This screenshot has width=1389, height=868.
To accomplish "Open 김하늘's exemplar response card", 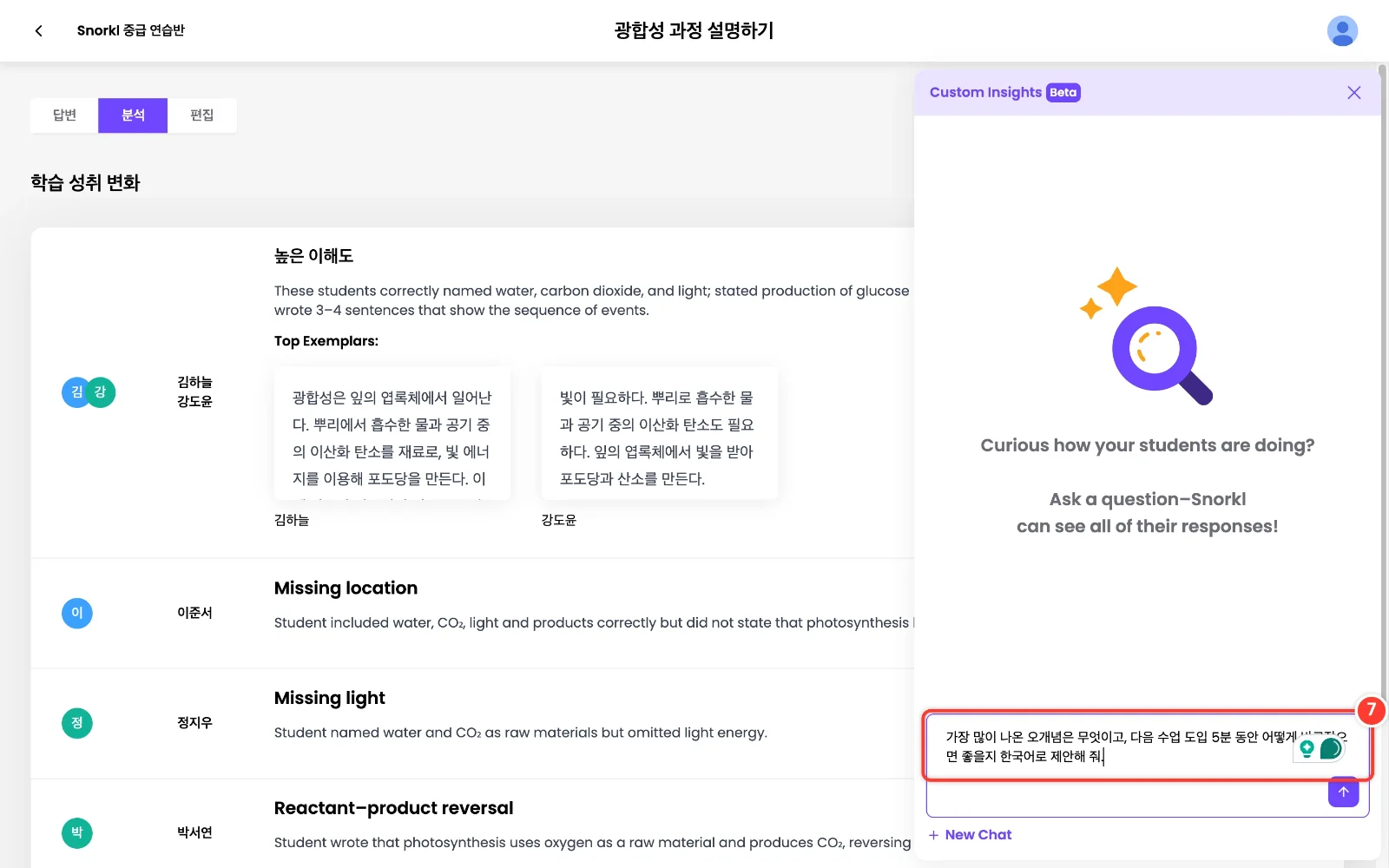I will click(392, 434).
